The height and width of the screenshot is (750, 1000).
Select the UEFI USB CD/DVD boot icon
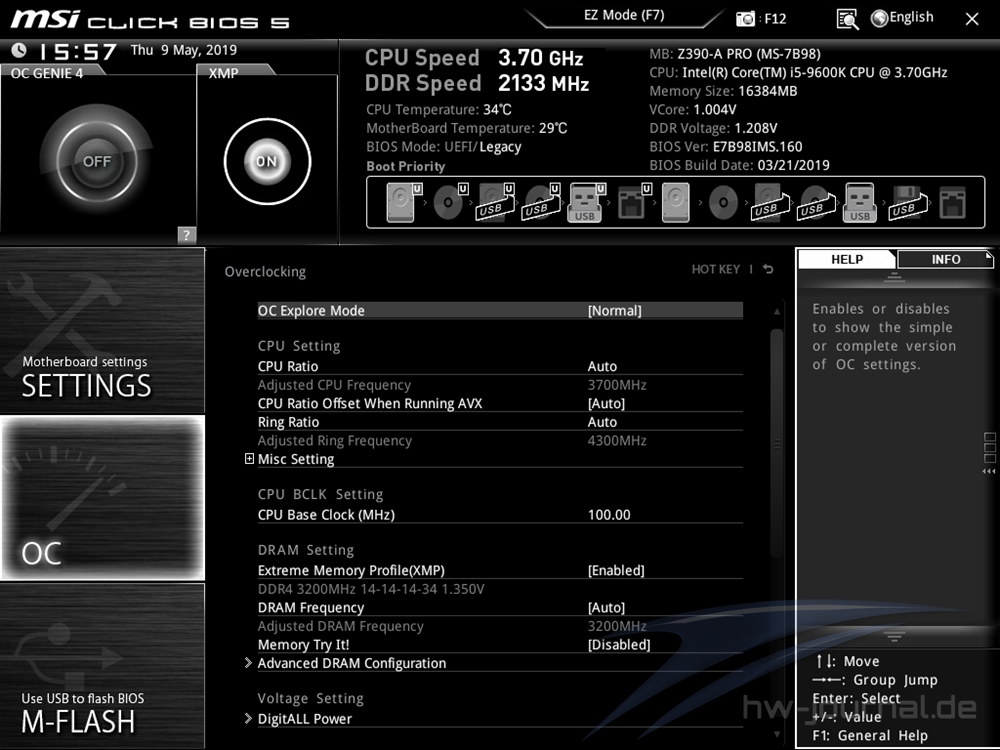541,202
